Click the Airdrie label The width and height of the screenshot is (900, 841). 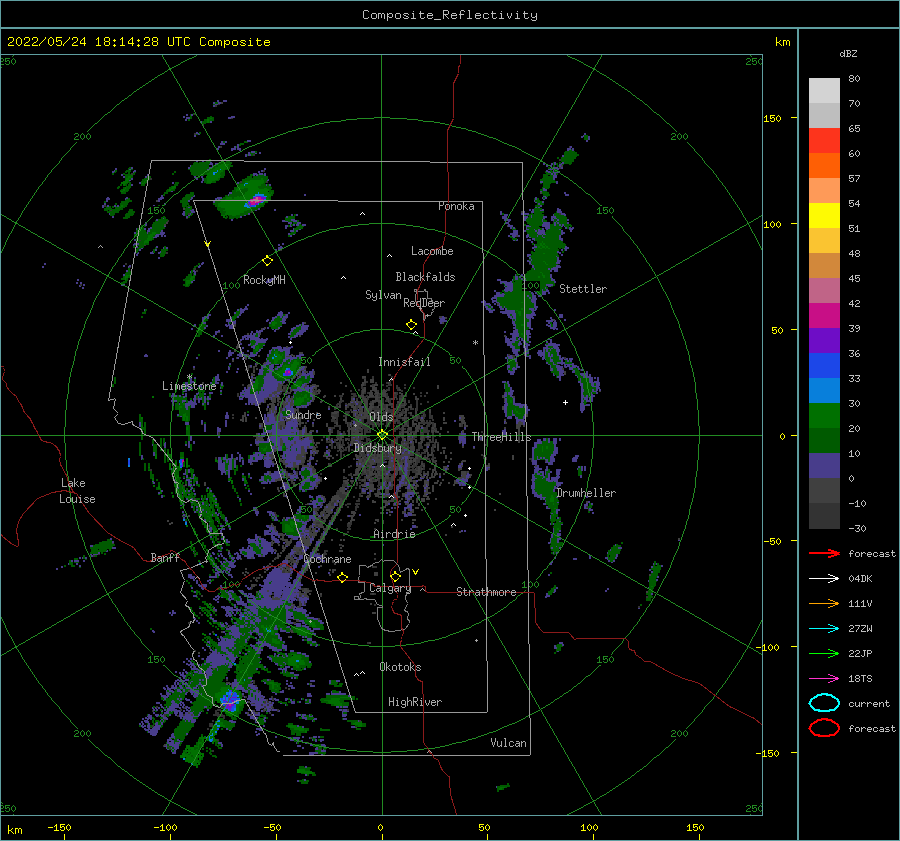(394, 534)
